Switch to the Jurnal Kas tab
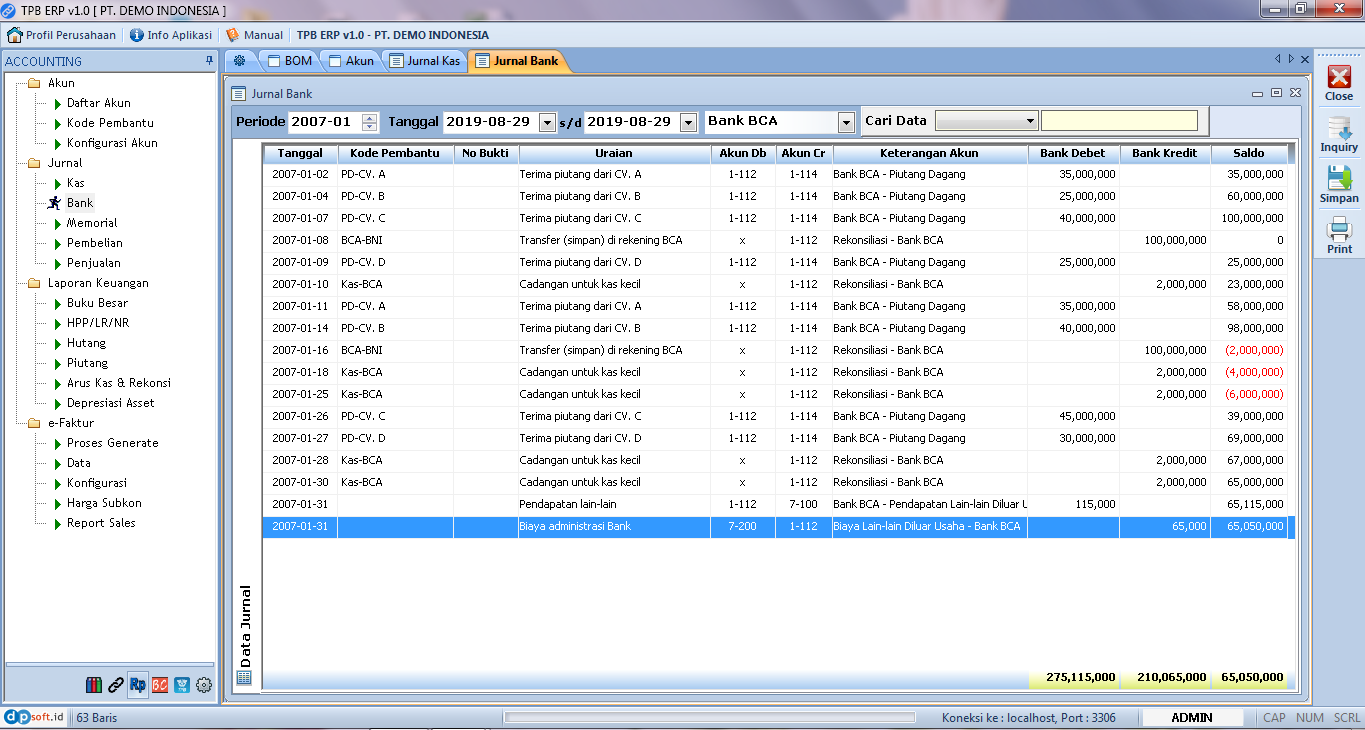 click(425, 61)
